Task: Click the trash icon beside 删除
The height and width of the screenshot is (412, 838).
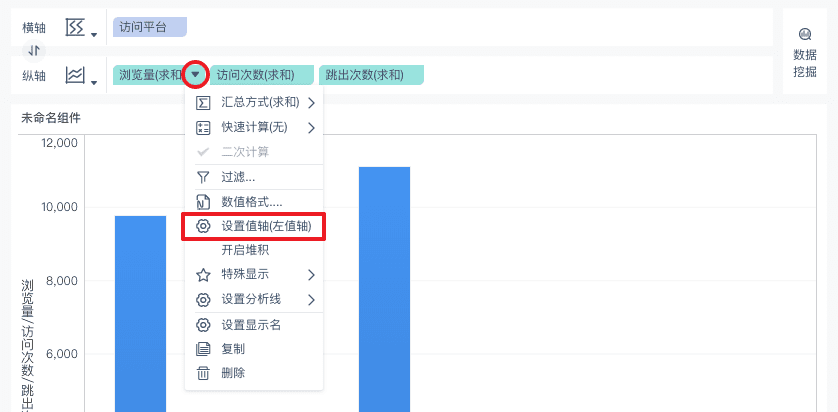Action: (x=203, y=373)
